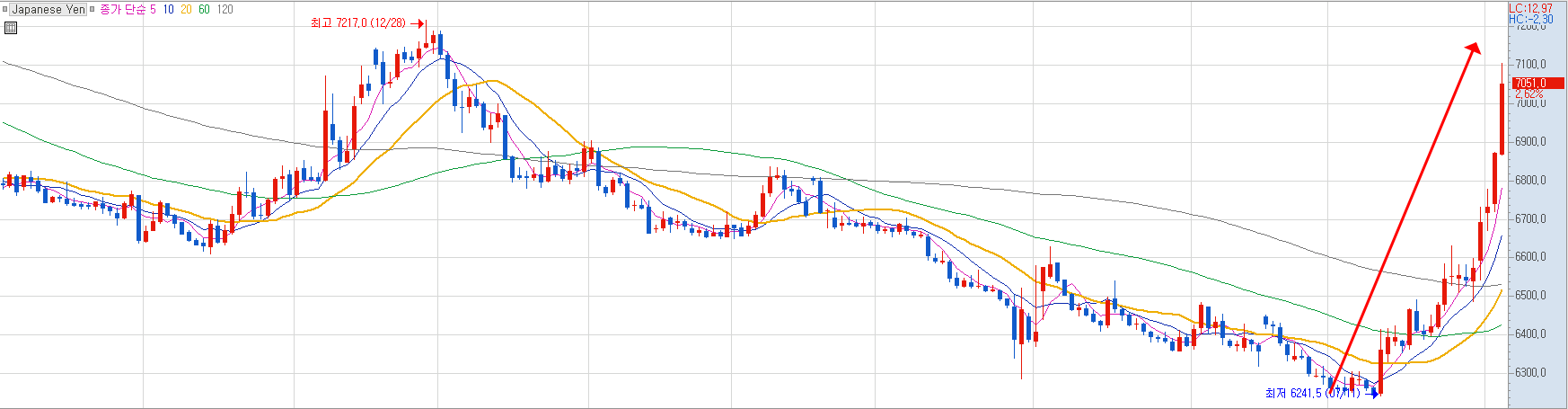Image resolution: width=1568 pixels, height=409 pixels.
Task: Click the 6900.0 price axis label
Action: click(x=1530, y=142)
